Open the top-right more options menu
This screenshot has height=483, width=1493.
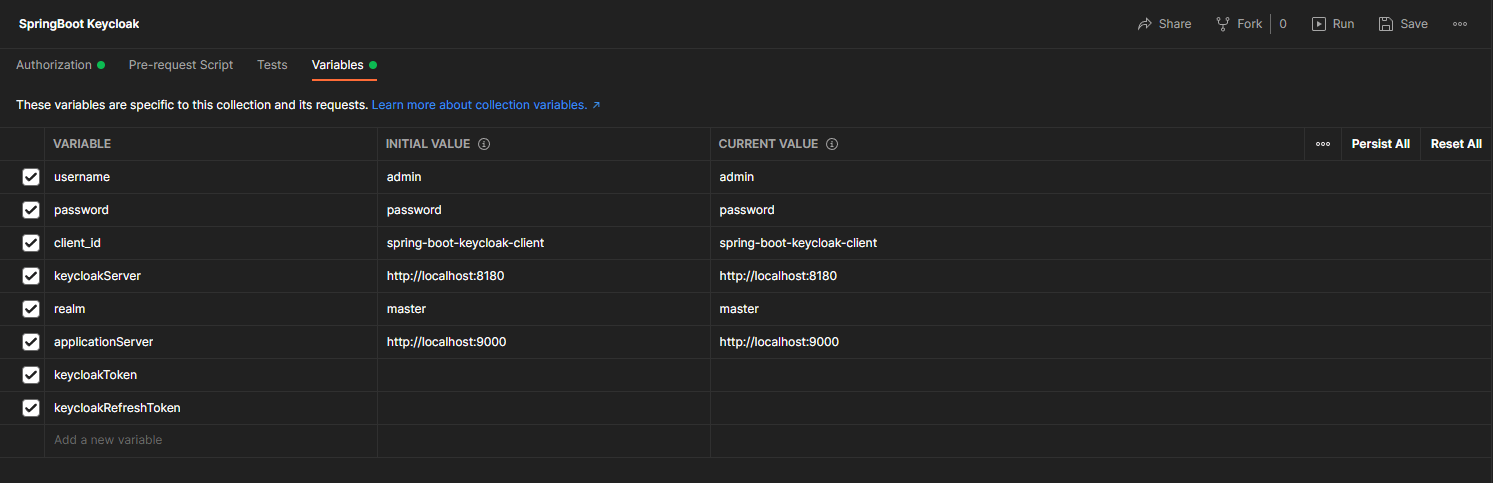(x=1460, y=24)
